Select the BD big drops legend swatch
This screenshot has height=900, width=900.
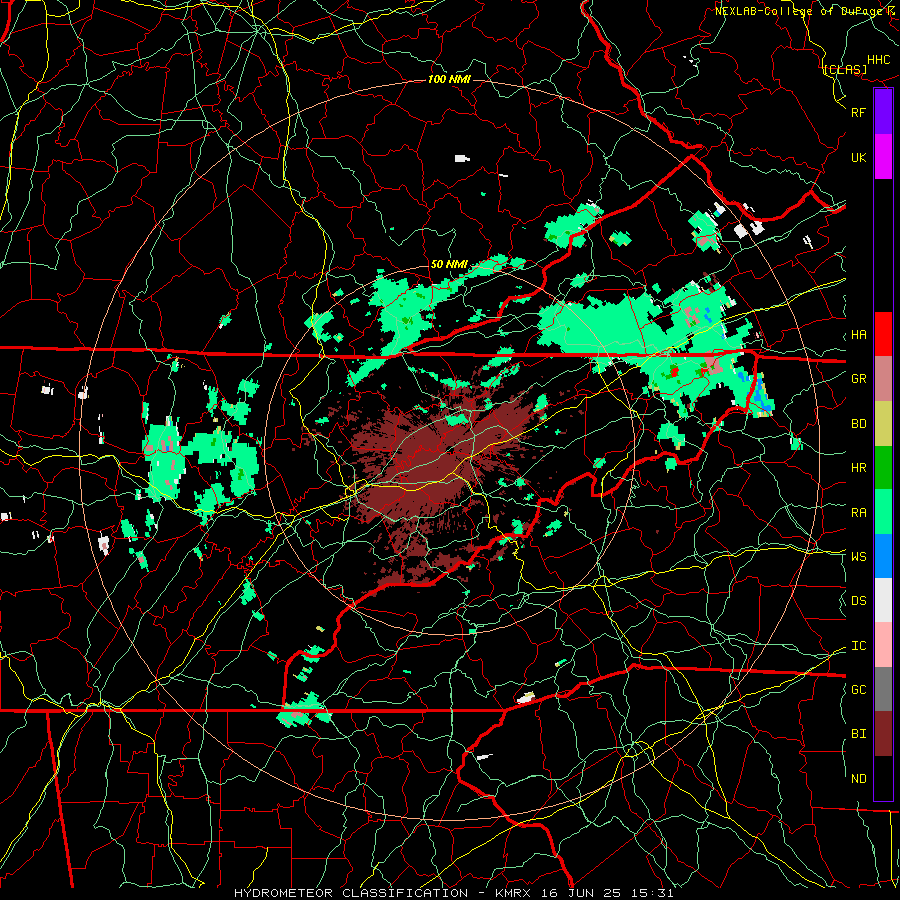[x=883, y=423]
